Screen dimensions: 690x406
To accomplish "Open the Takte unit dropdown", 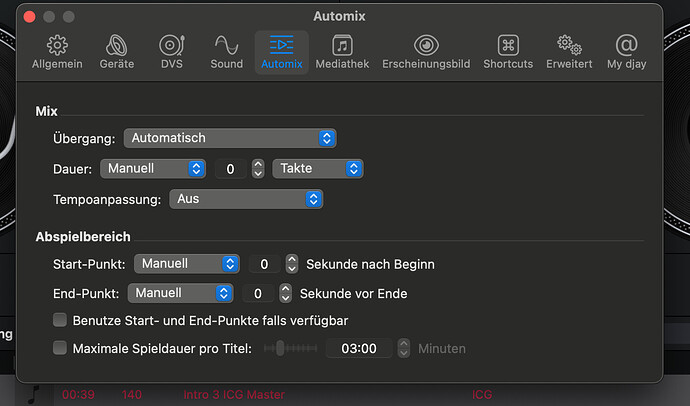I will point(318,169).
